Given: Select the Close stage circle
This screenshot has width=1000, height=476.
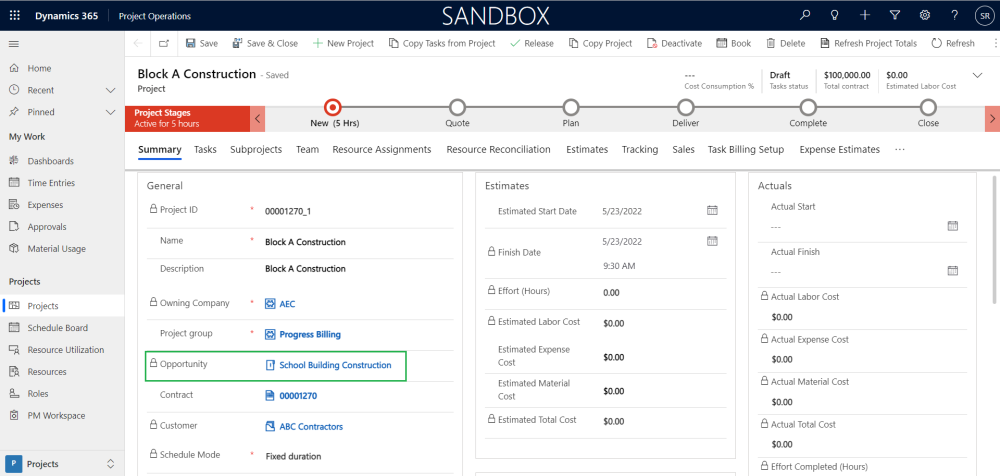Looking at the screenshot, I should coord(929,107).
